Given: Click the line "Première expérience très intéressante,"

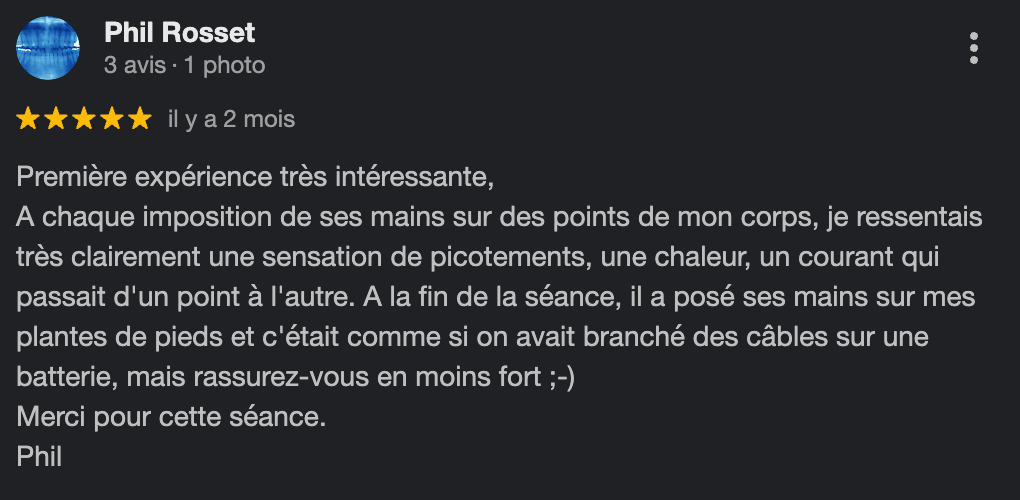Looking at the screenshot, I should 256,180.
